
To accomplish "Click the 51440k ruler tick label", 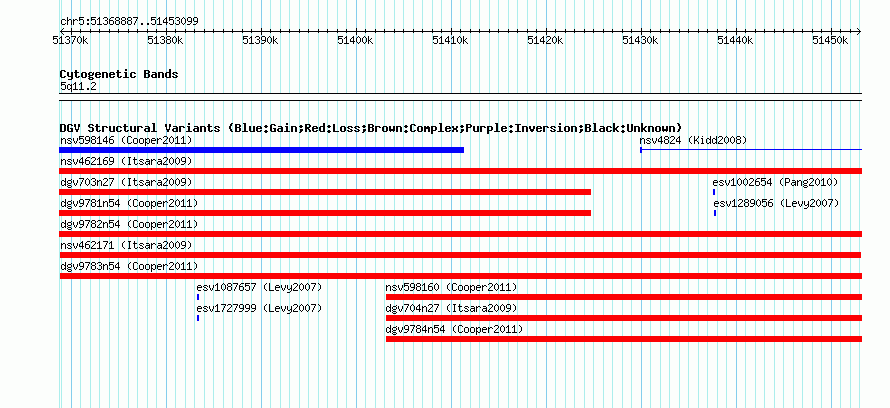I will pos(737,40).
